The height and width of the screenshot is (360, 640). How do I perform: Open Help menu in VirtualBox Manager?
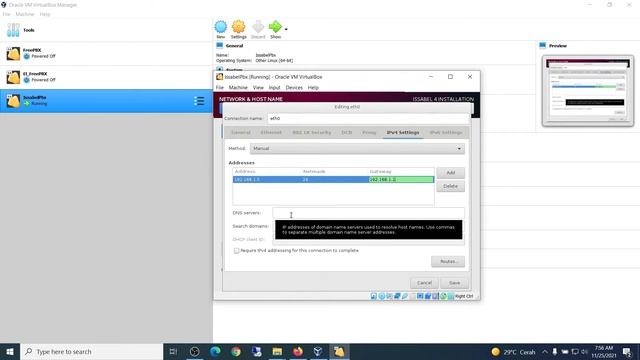[45, 14]
